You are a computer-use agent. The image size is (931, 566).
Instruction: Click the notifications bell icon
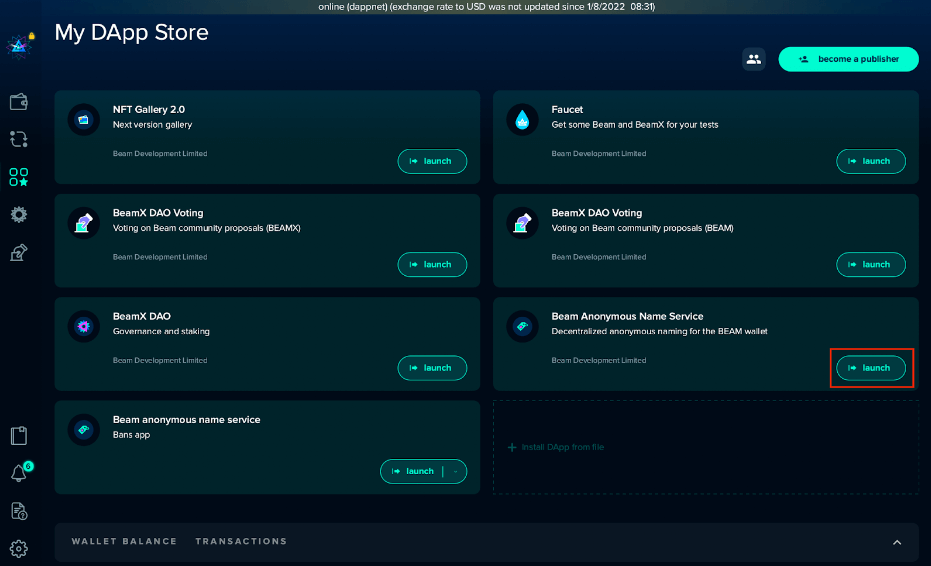[18, 473]
